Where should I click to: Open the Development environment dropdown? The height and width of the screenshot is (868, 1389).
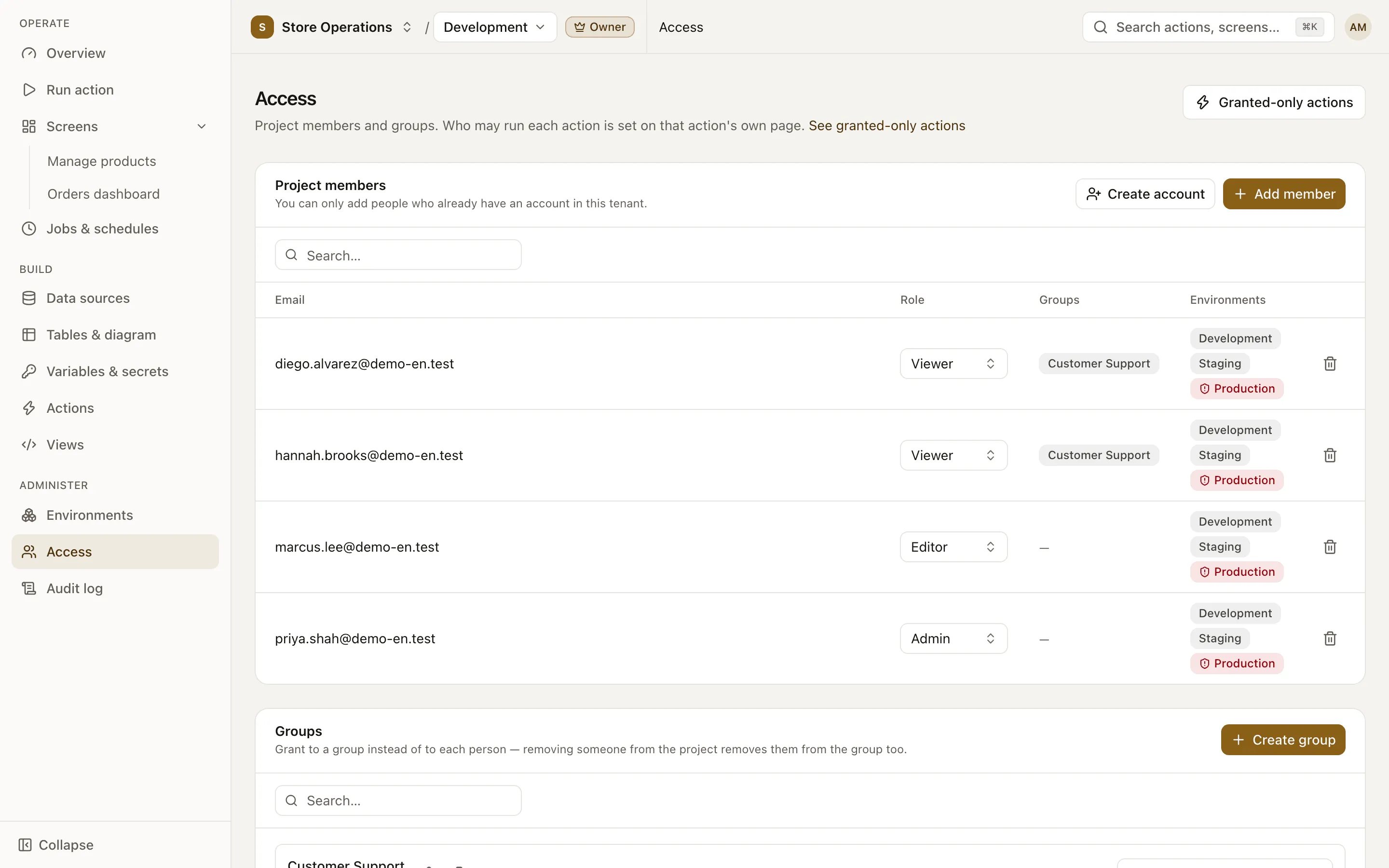495,27
